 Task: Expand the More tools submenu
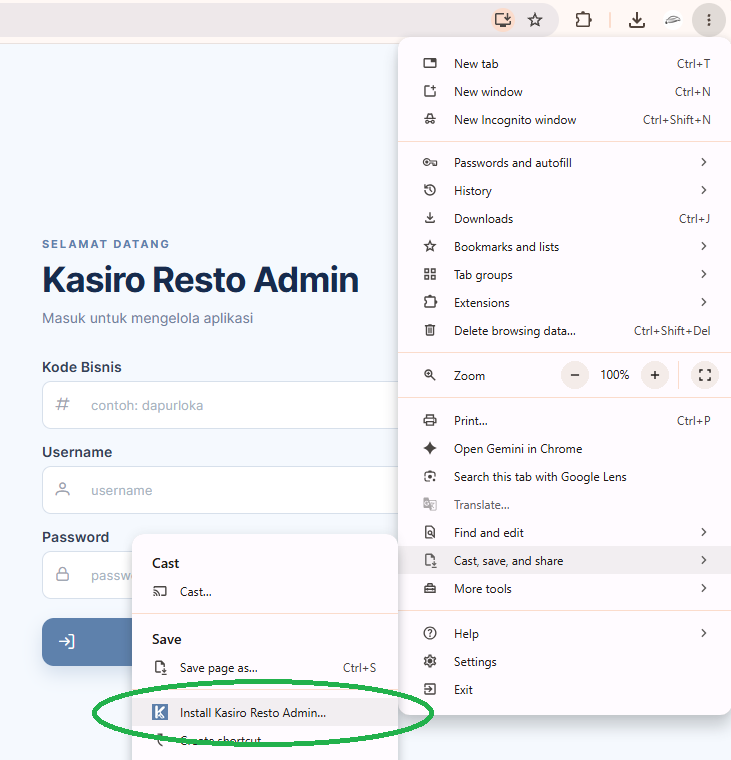[x=565, y=589]
